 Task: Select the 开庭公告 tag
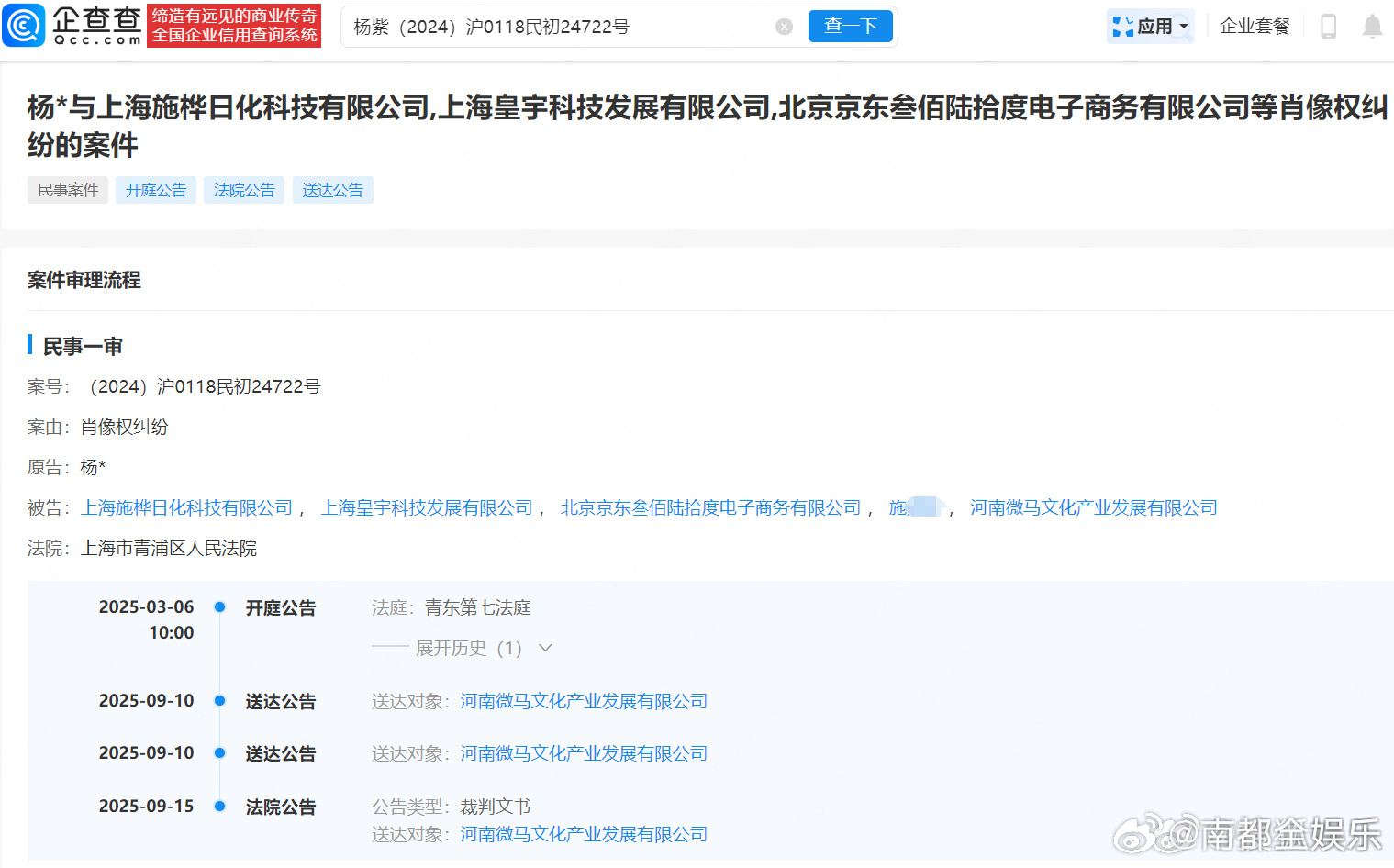pos(156,190)
